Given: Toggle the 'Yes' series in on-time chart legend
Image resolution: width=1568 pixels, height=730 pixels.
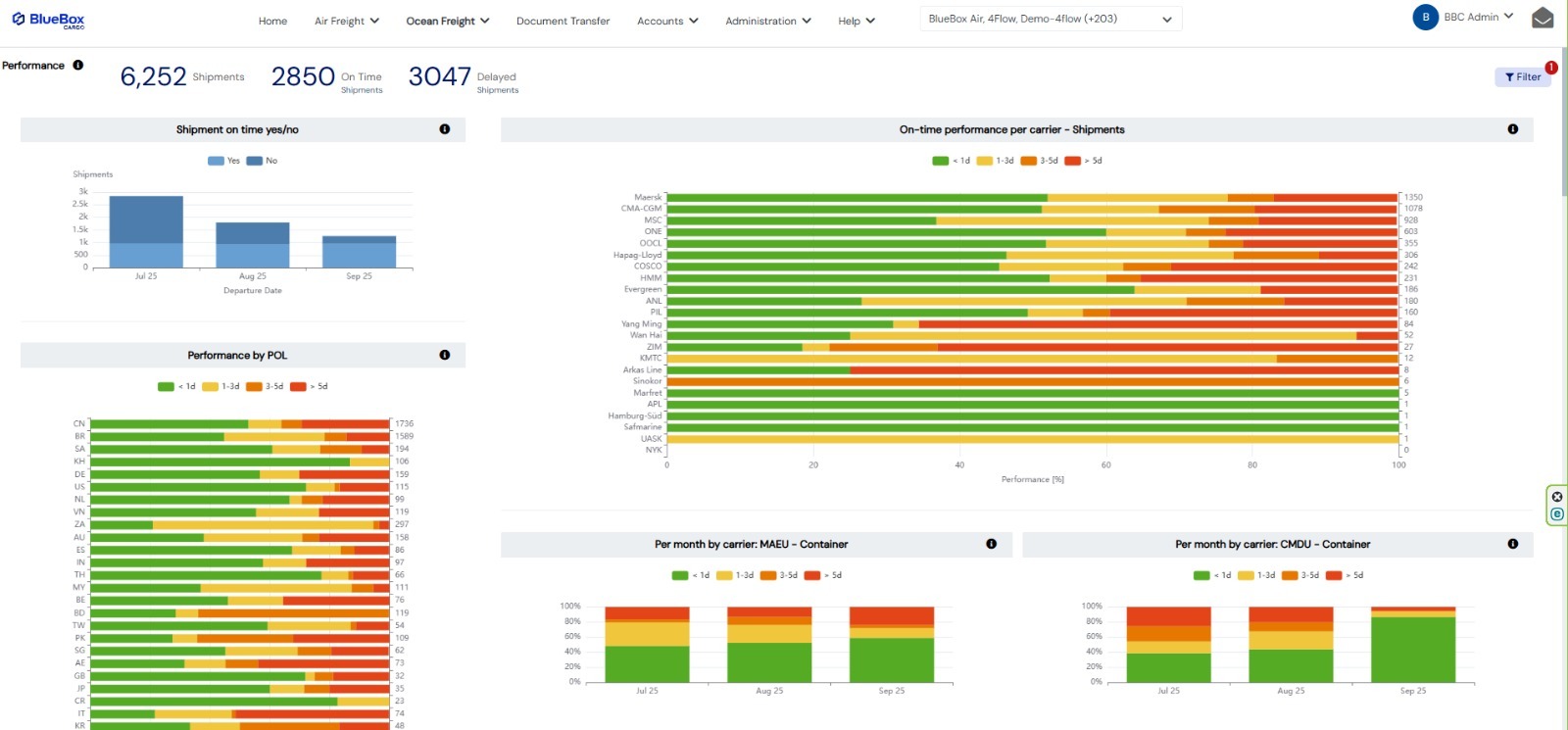Looking at the screenshot, I should click(x=223, y=161).
